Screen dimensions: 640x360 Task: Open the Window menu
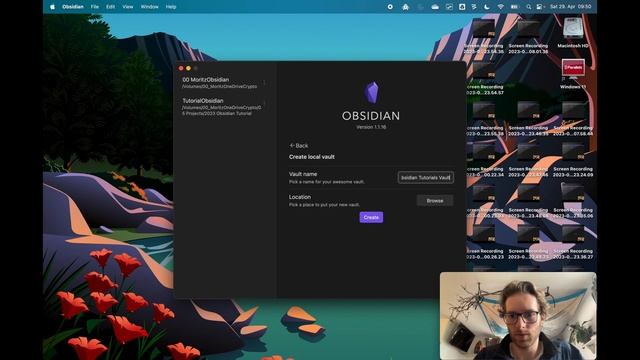click(x=149, y=7)
